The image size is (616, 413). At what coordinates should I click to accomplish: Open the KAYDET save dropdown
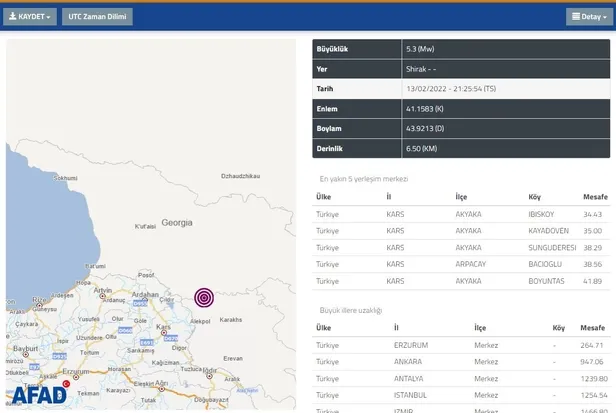30,17
